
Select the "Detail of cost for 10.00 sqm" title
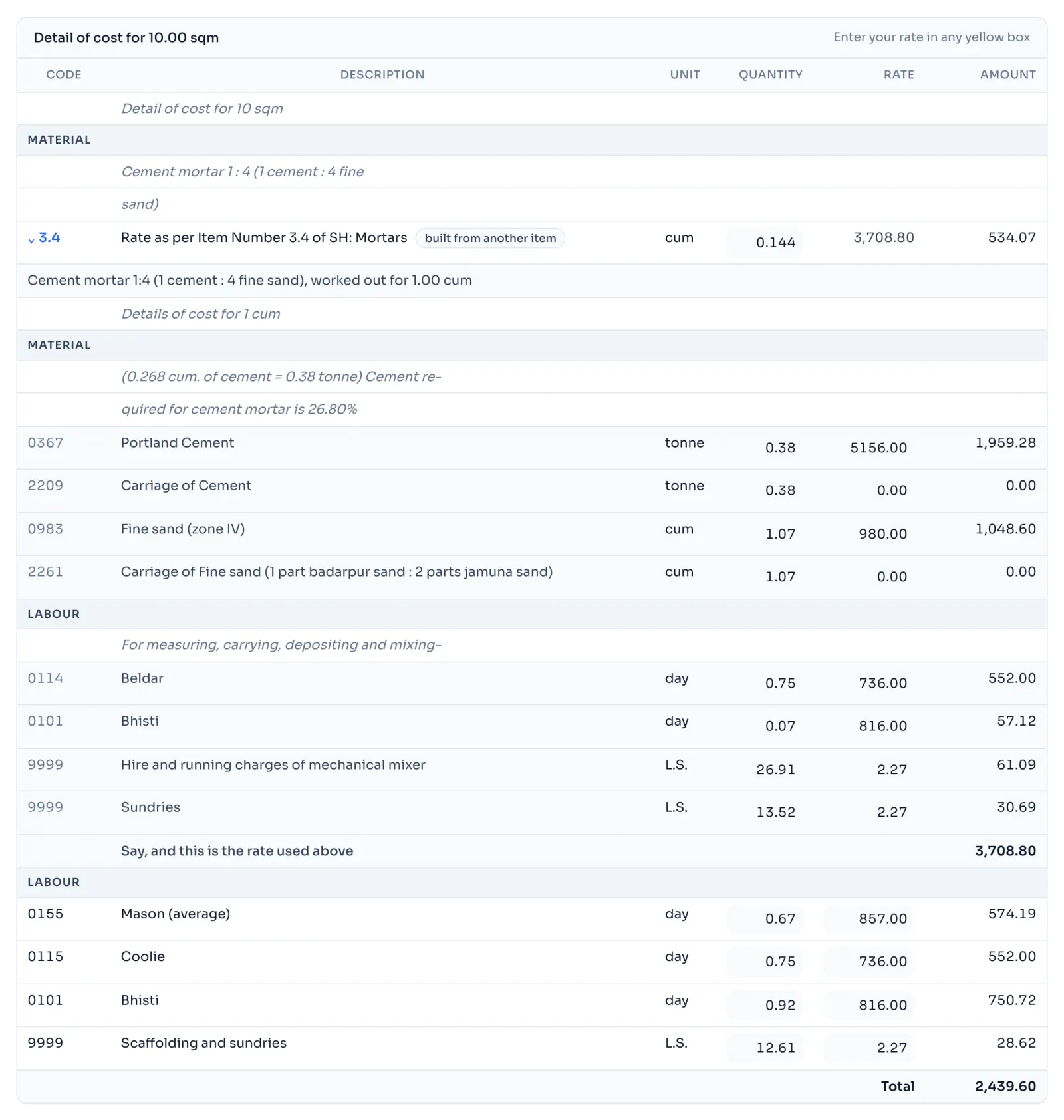click(x=126, y=37)
